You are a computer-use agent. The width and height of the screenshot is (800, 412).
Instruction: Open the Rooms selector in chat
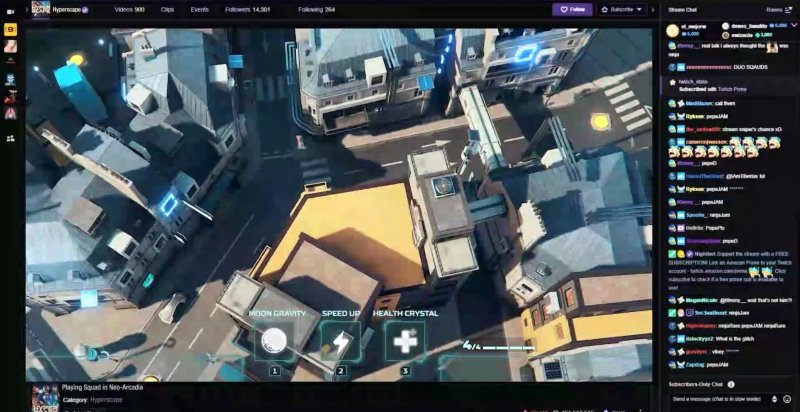click(x=777, y=10)
